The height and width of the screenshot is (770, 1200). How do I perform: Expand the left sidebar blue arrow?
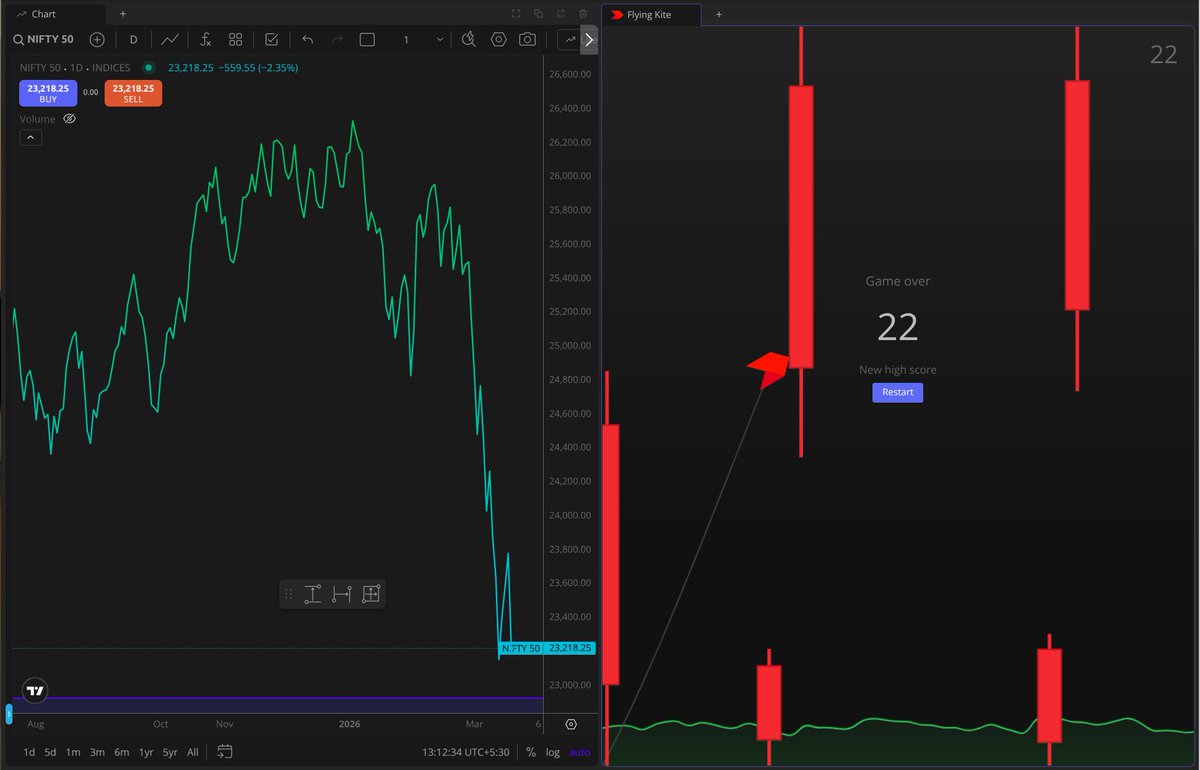coord(8,714)
